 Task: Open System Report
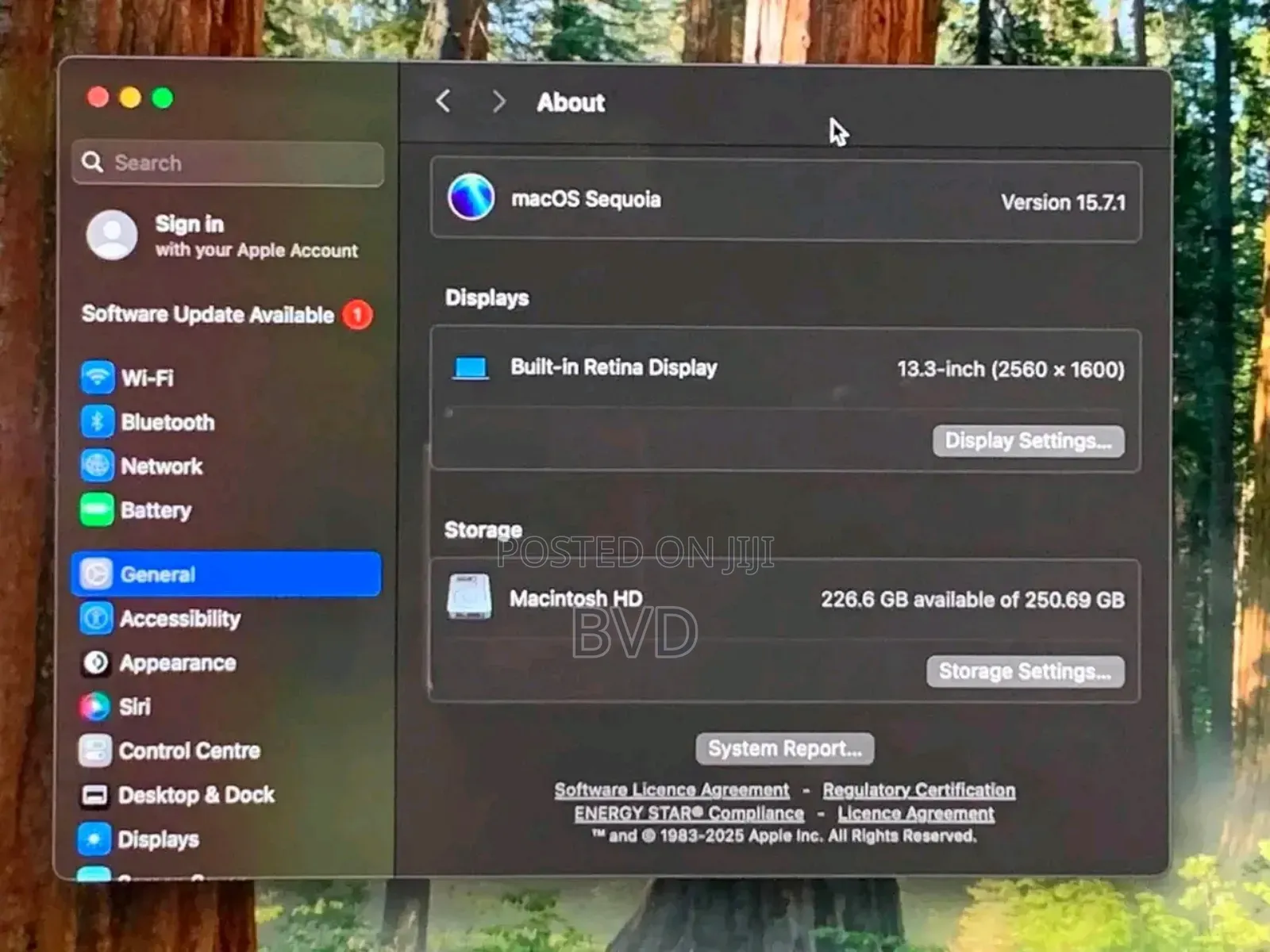click(785, 748)
